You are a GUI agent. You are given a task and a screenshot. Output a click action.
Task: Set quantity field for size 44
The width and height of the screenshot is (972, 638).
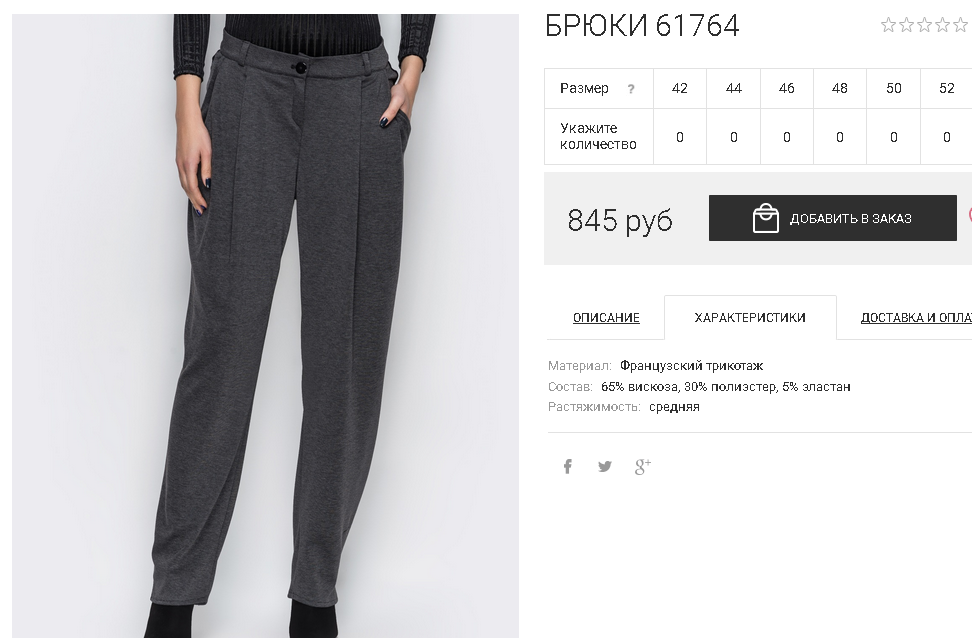733,137
